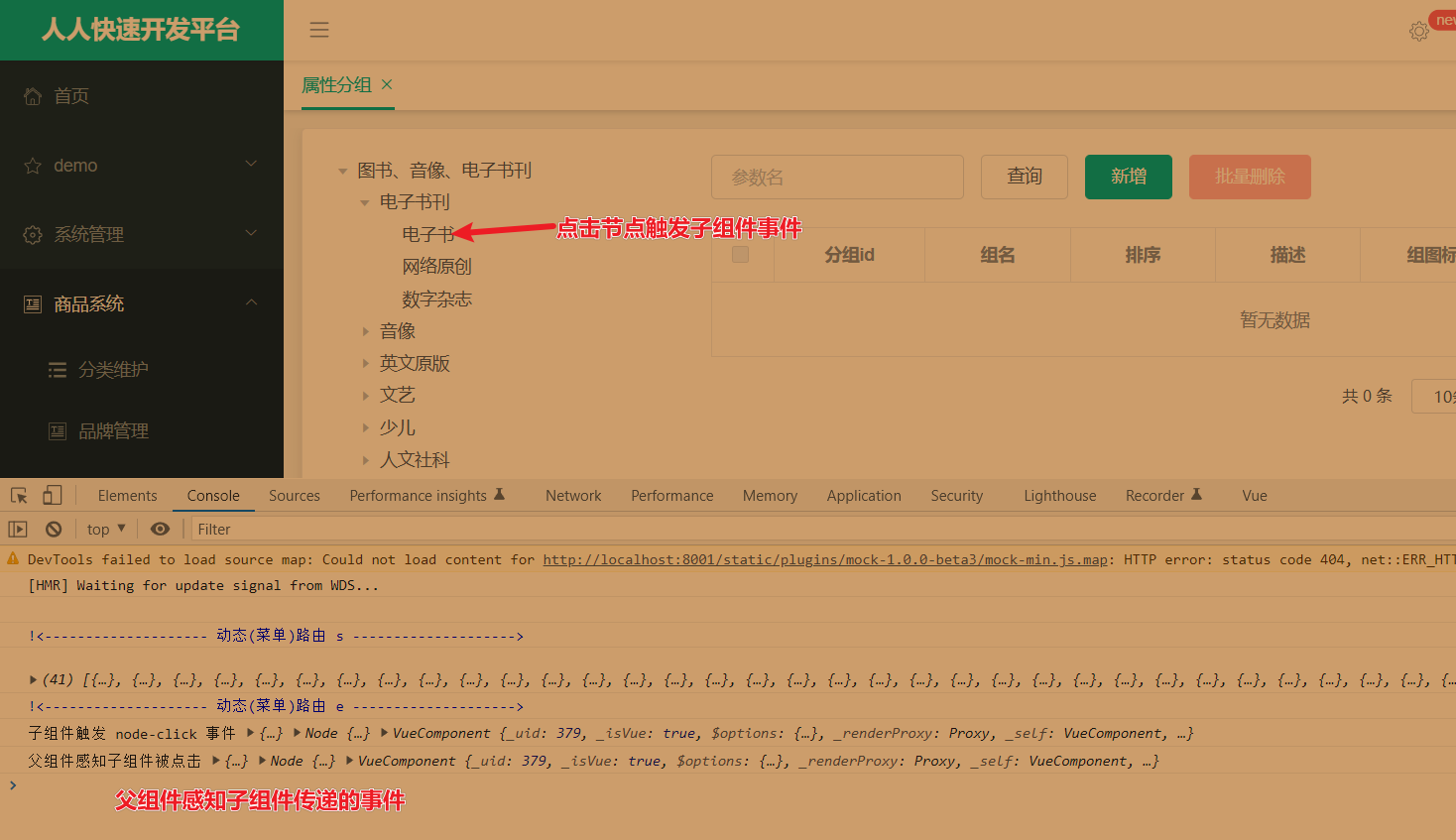Open the settings gear icon in header

(1419, 32)
